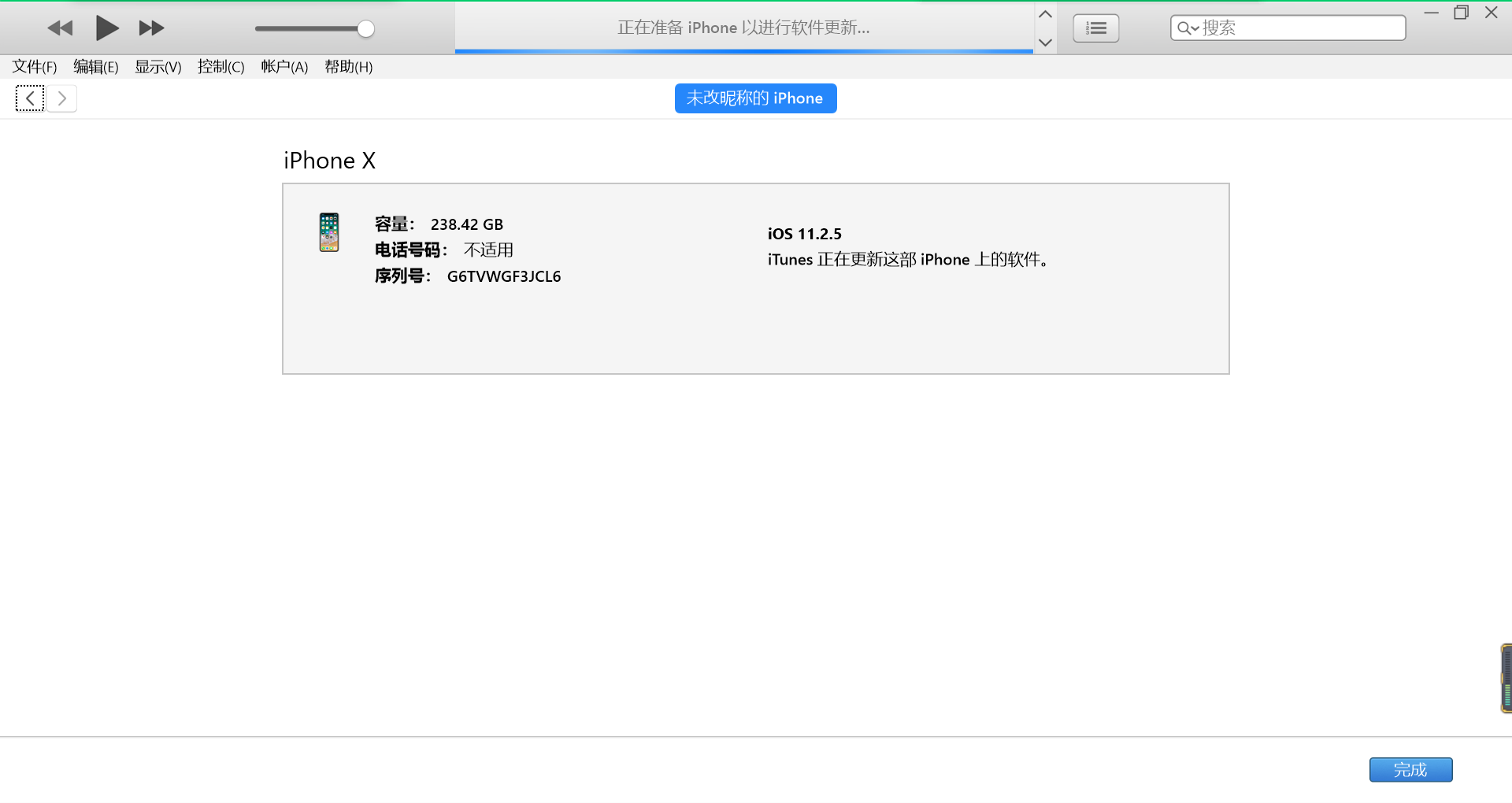
Task: Click the iPhone X heading
Action: [329, 161]
